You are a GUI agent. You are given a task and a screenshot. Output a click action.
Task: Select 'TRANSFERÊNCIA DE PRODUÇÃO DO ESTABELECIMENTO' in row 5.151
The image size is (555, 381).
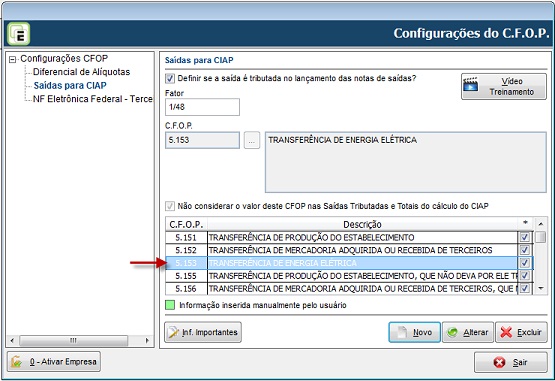(x=311, y=237)
